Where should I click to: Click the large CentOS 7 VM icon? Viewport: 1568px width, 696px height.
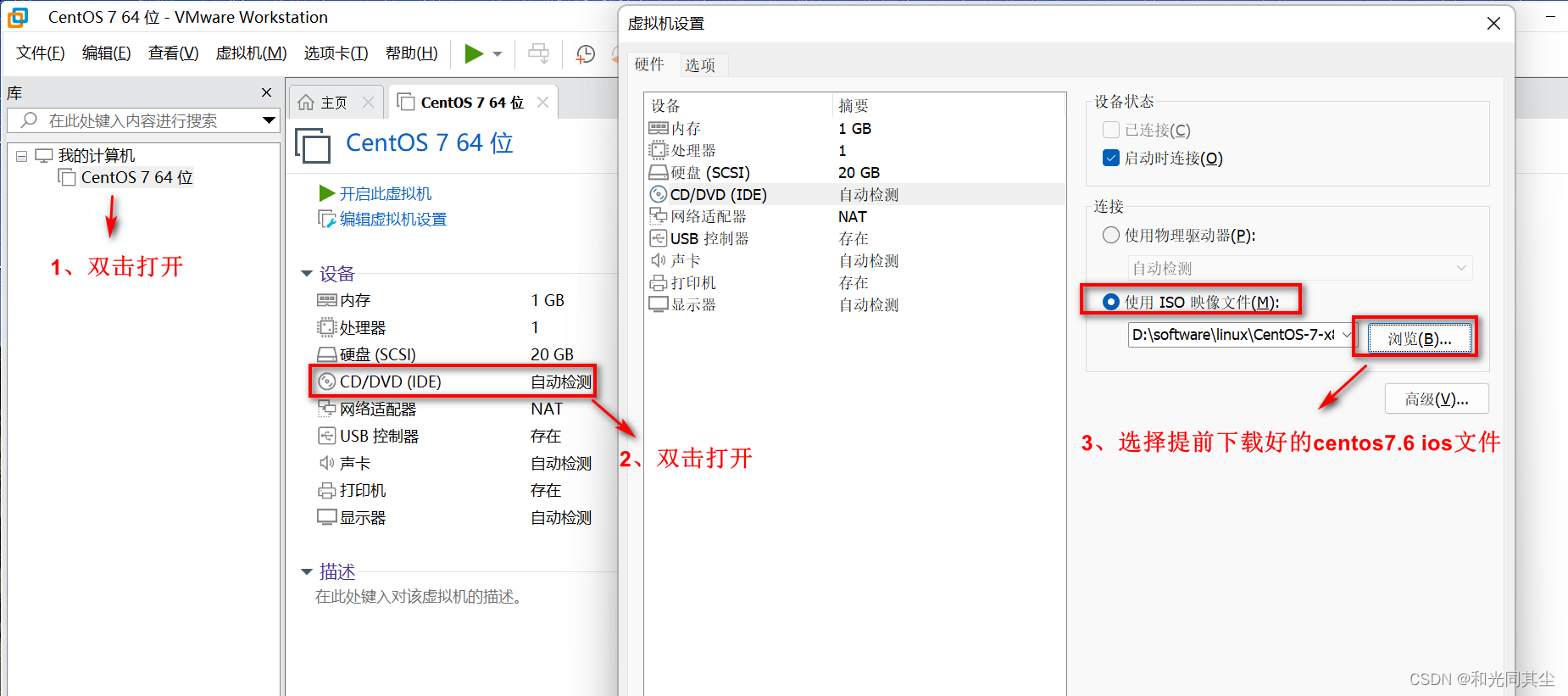coord(313,145)
